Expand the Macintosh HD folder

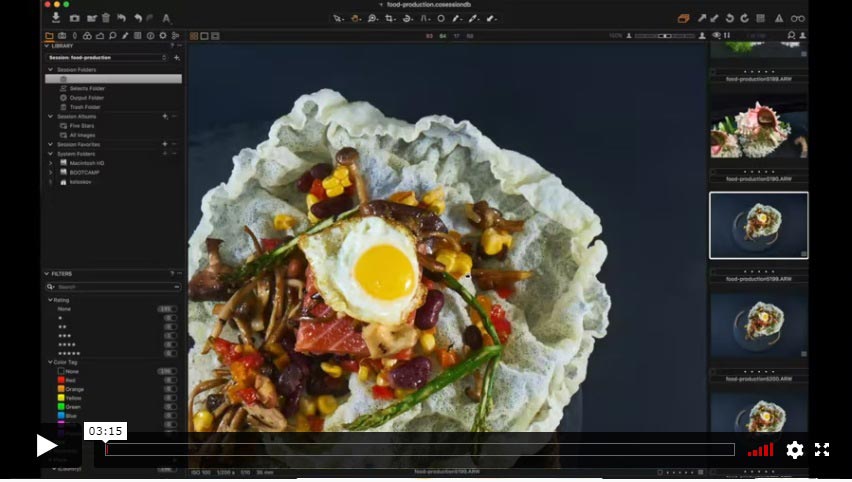(51, 163)
